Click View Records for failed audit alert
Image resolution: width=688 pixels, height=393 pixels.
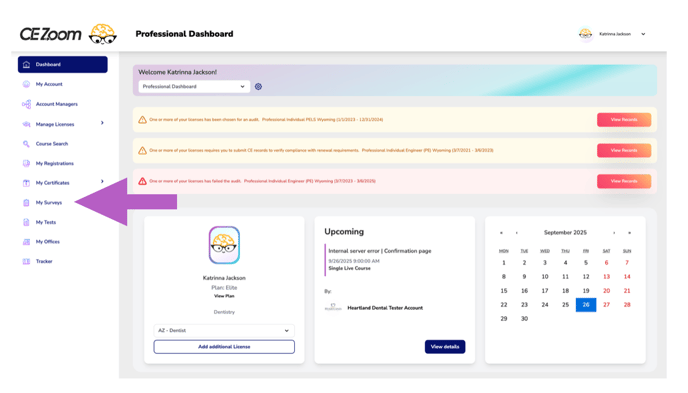tap(624, 181)
